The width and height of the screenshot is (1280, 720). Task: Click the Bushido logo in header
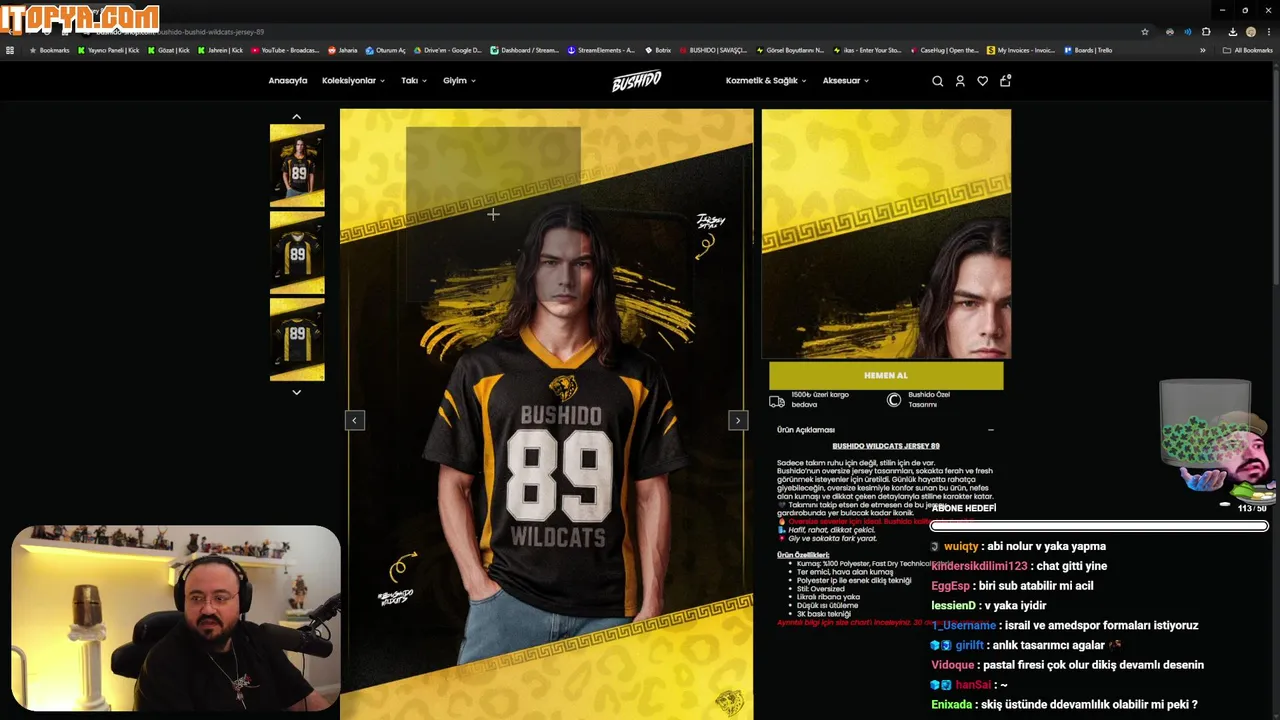637,81
